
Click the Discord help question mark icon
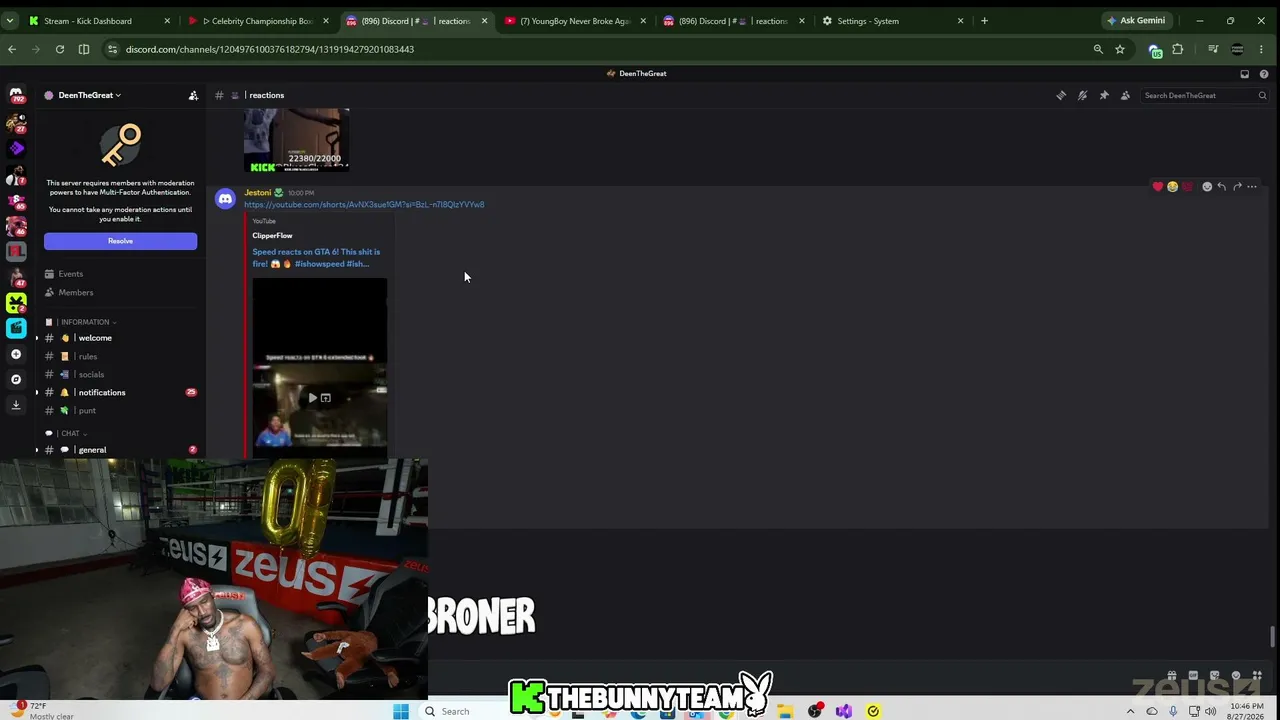(1264, 73)
